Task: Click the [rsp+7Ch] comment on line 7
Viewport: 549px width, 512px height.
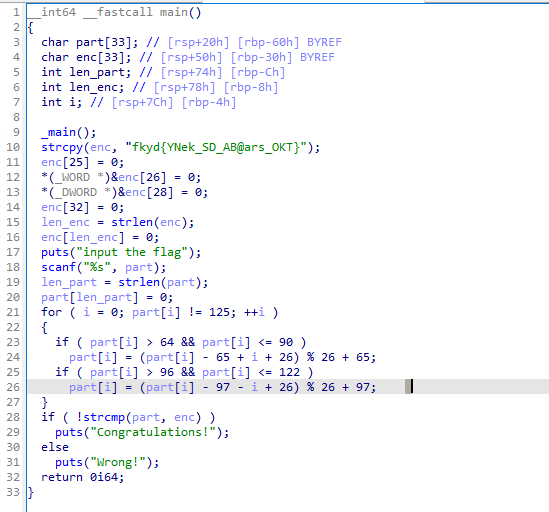Action: [x=142, y=102]
